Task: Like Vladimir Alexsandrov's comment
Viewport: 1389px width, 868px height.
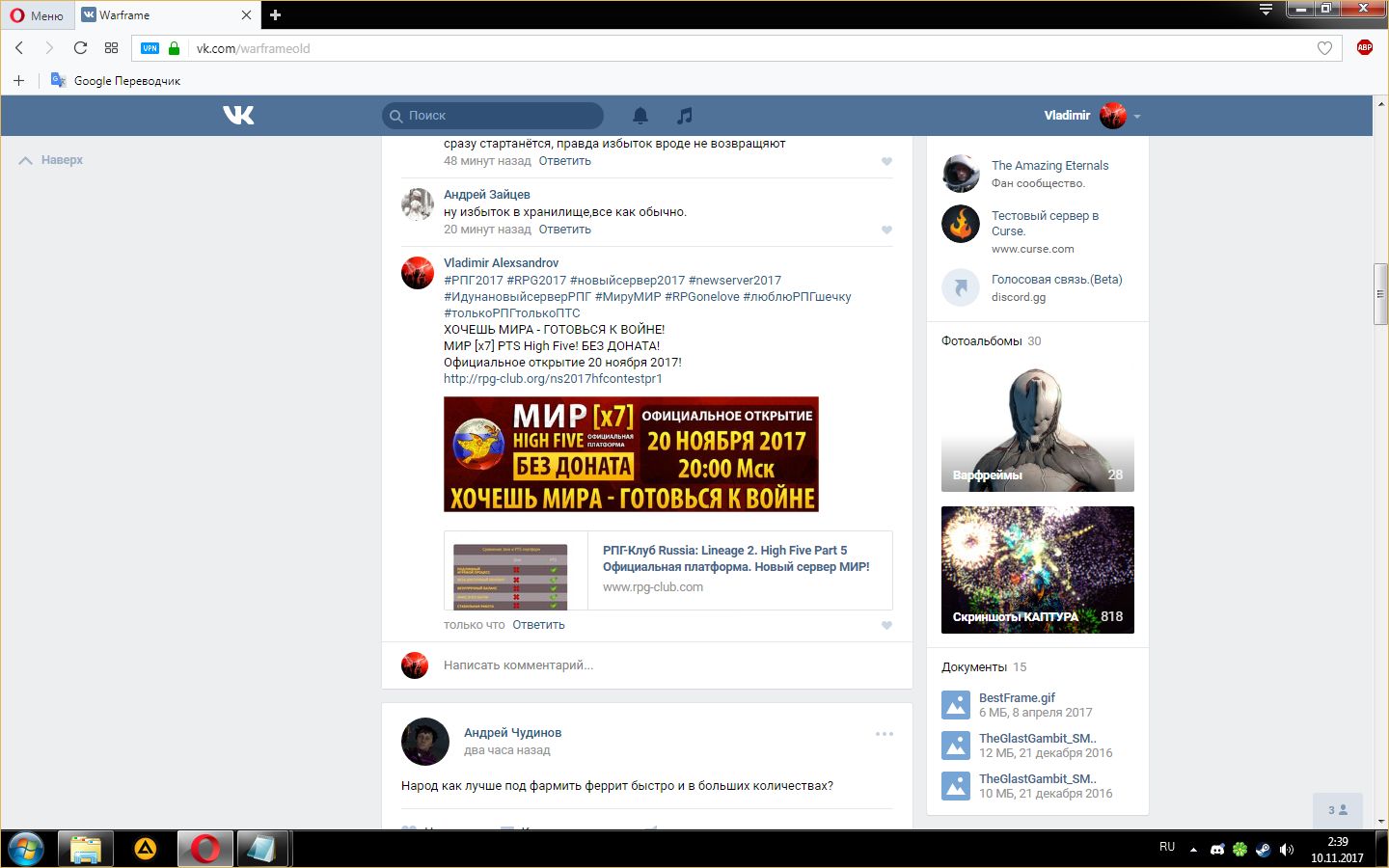Action: pyautogui.click(x=886, y=625)
